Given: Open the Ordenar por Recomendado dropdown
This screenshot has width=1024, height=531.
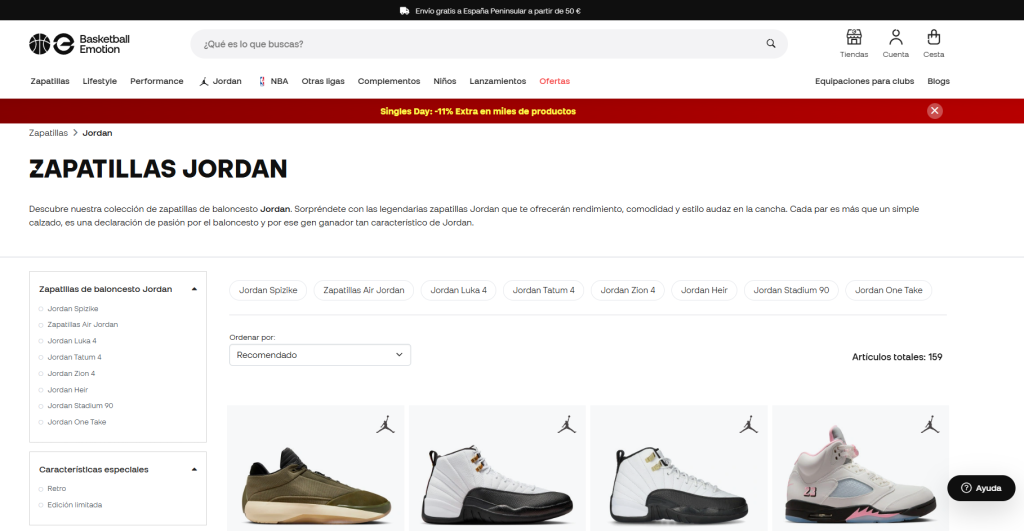Looking at the screenshot, I should [320, 355].
